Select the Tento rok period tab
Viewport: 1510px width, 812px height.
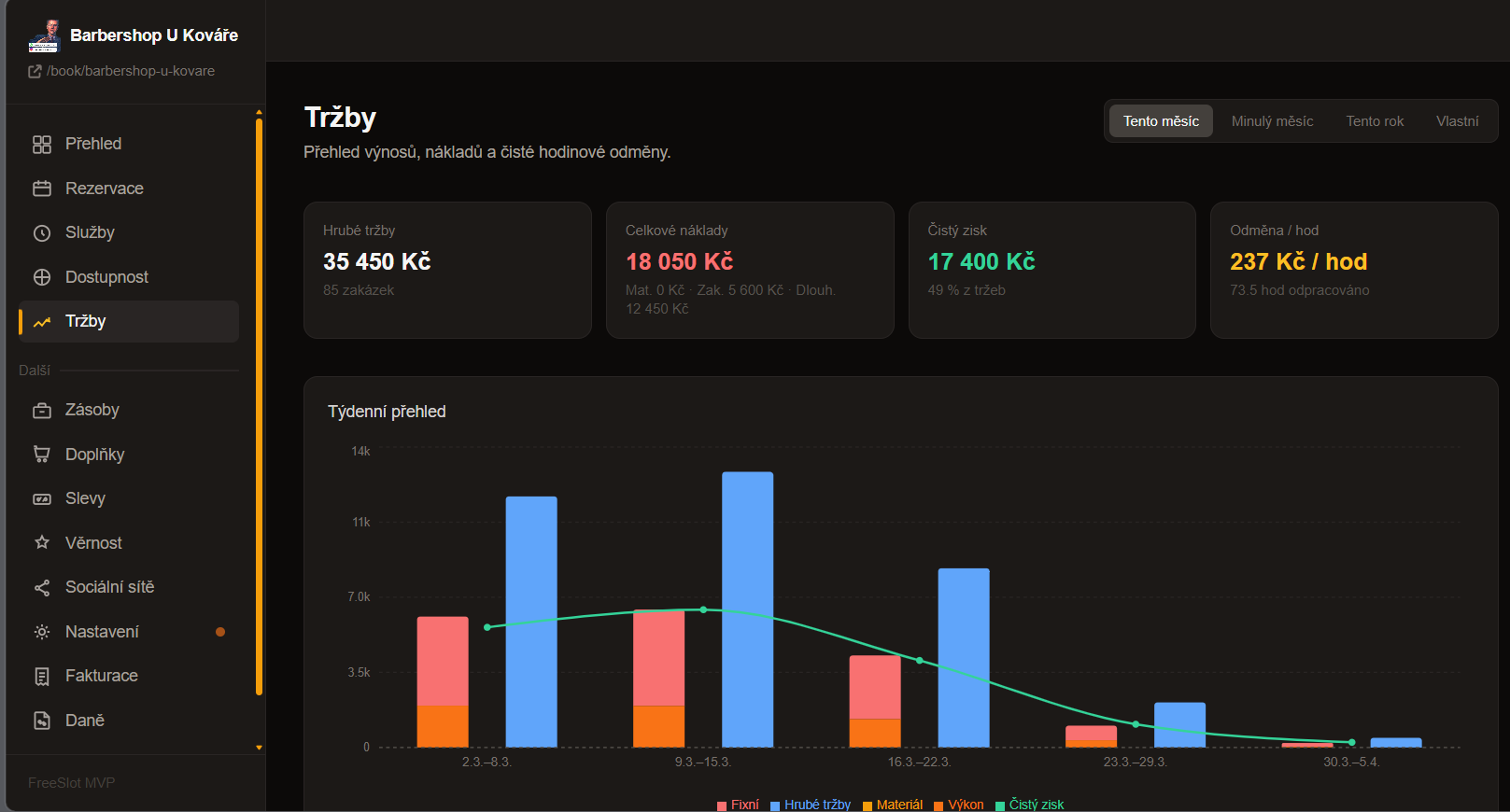(1375, 121)
